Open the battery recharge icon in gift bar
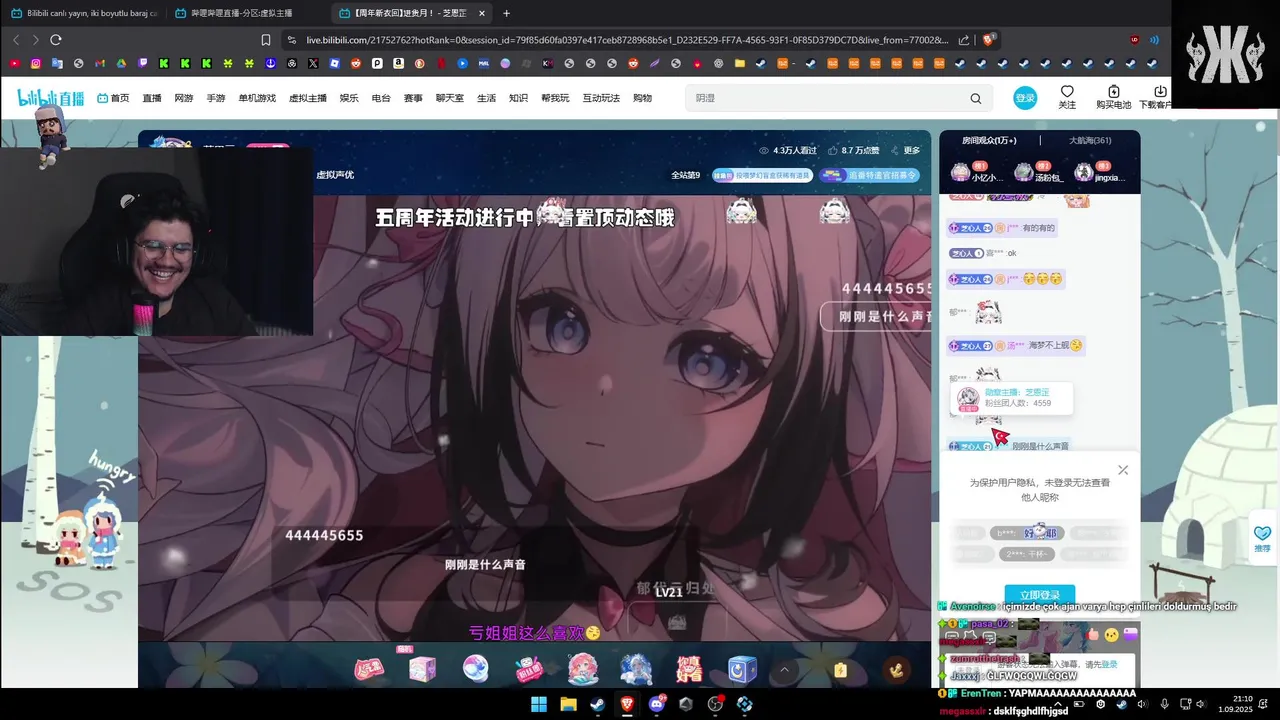This screenshot has height=720, width=1280. [840, 670]
